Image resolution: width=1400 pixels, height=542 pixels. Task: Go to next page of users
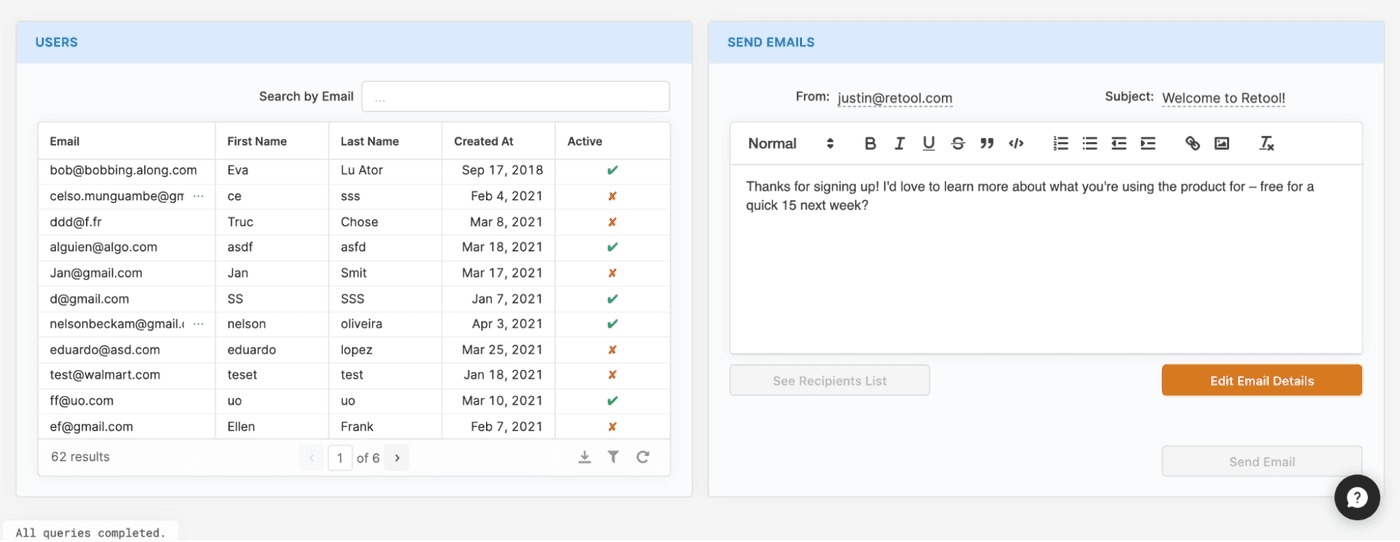397,458
